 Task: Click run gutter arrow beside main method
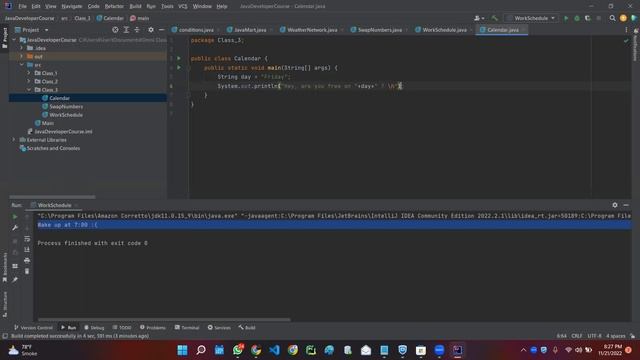click(179, 67)
